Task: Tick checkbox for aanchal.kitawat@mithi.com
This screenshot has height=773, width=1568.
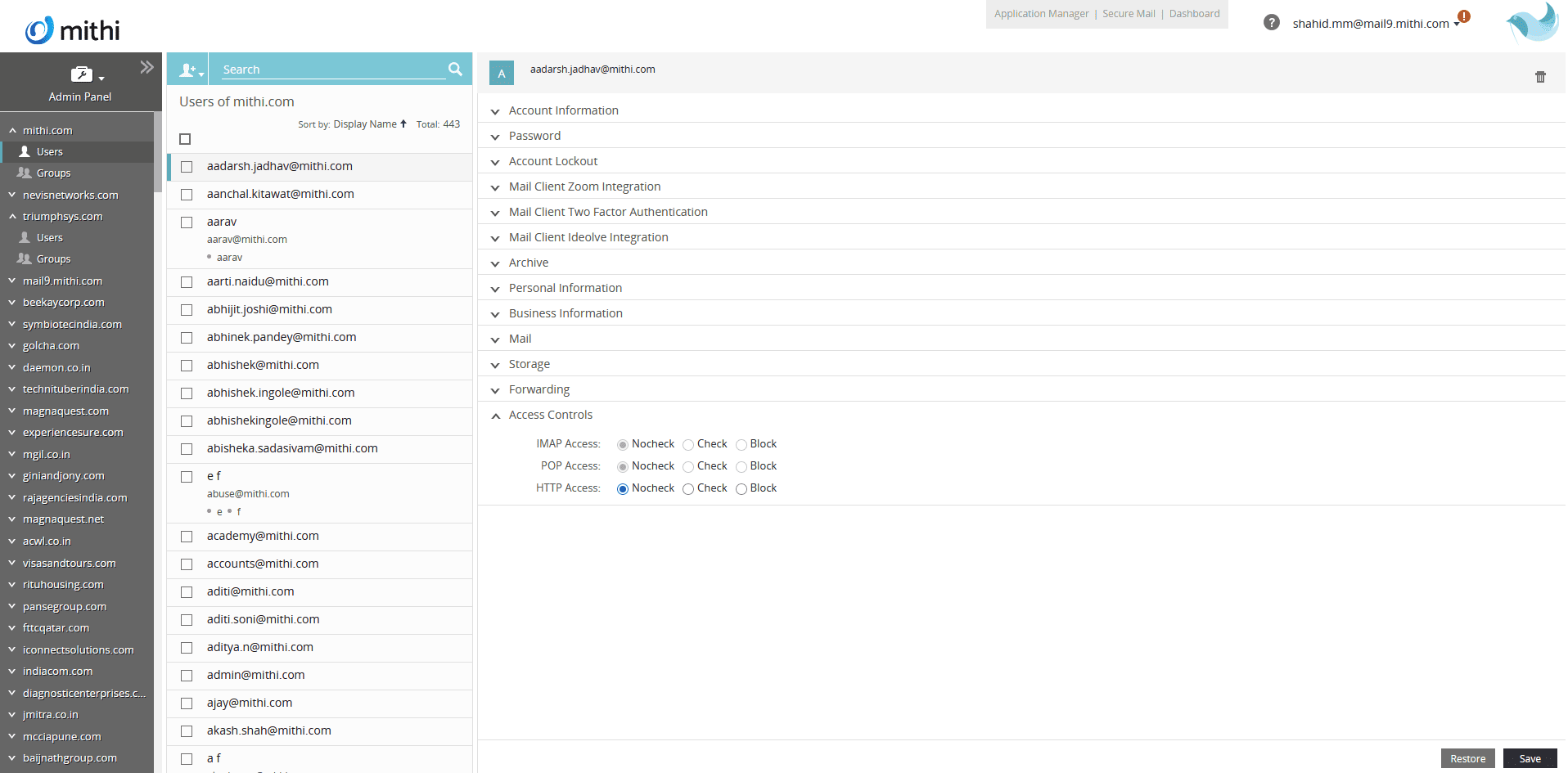Action: coord(187,195)
